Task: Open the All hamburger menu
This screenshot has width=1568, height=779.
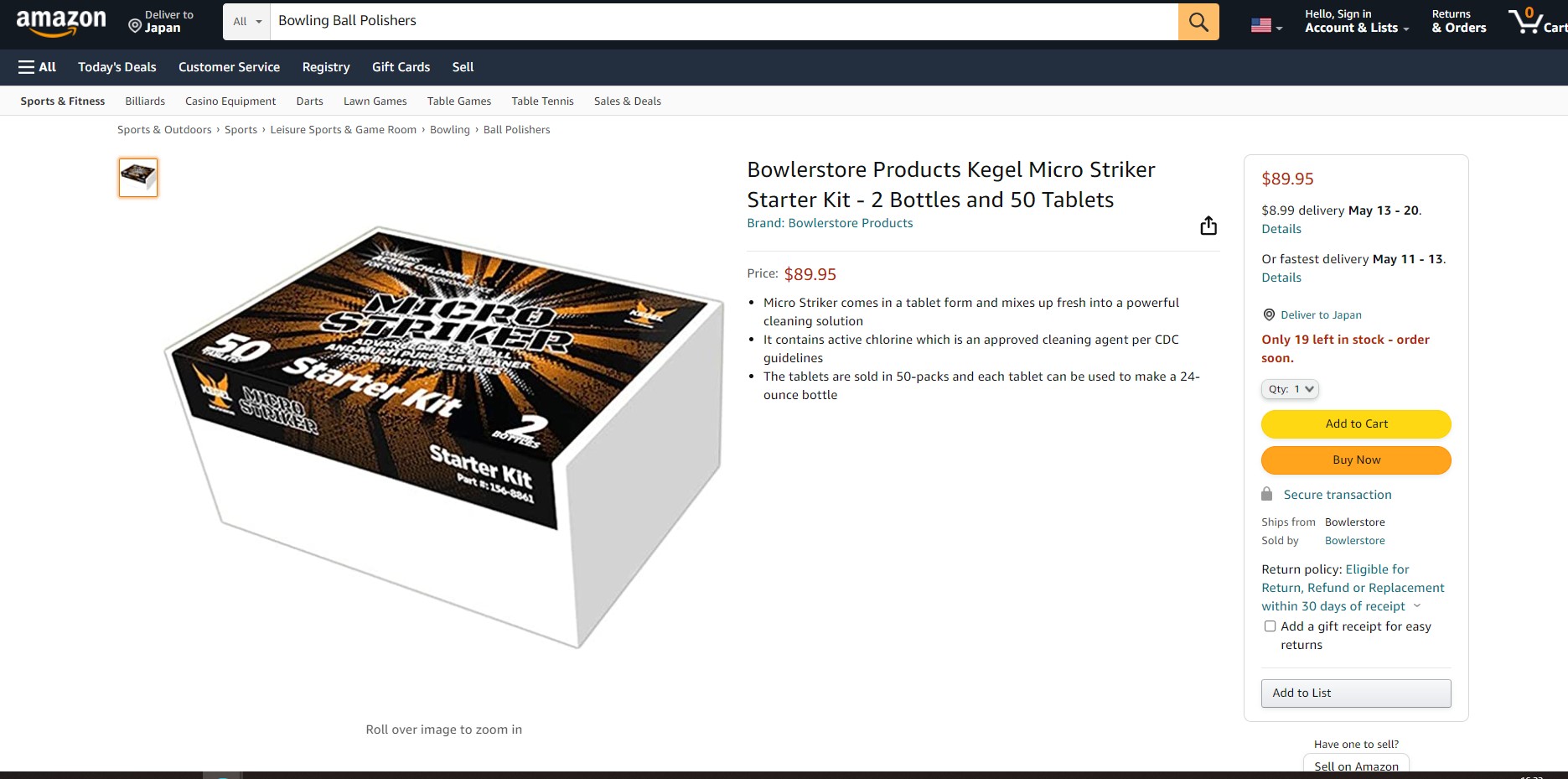Action: point(37,67)
